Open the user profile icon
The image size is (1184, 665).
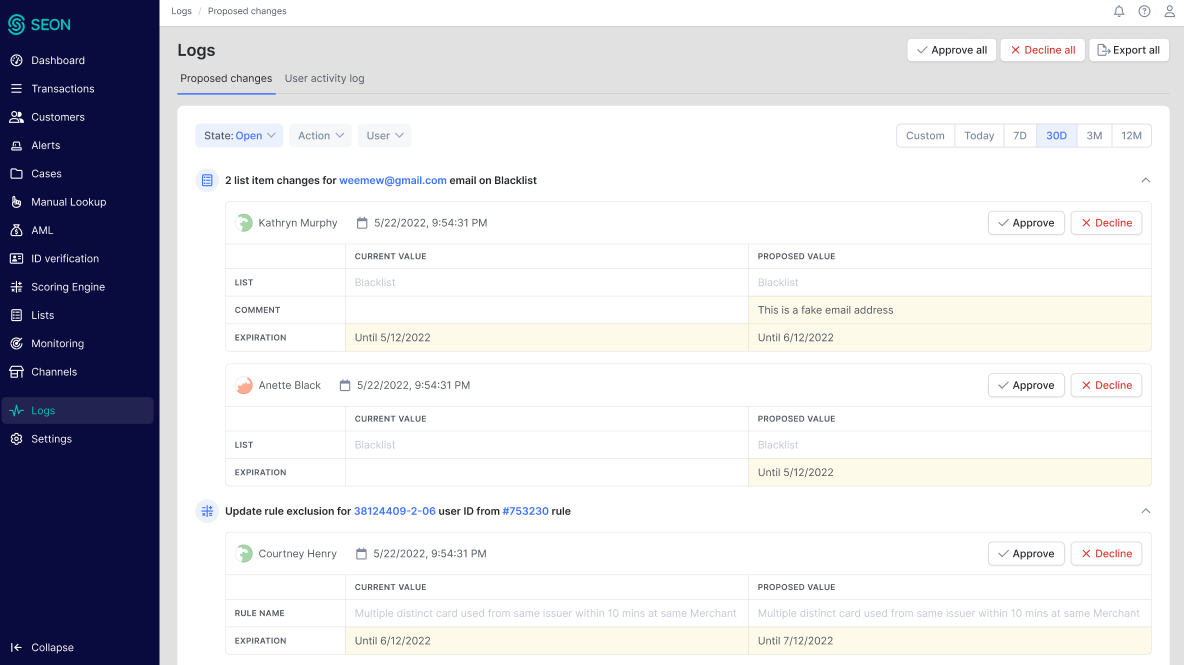1169,11
